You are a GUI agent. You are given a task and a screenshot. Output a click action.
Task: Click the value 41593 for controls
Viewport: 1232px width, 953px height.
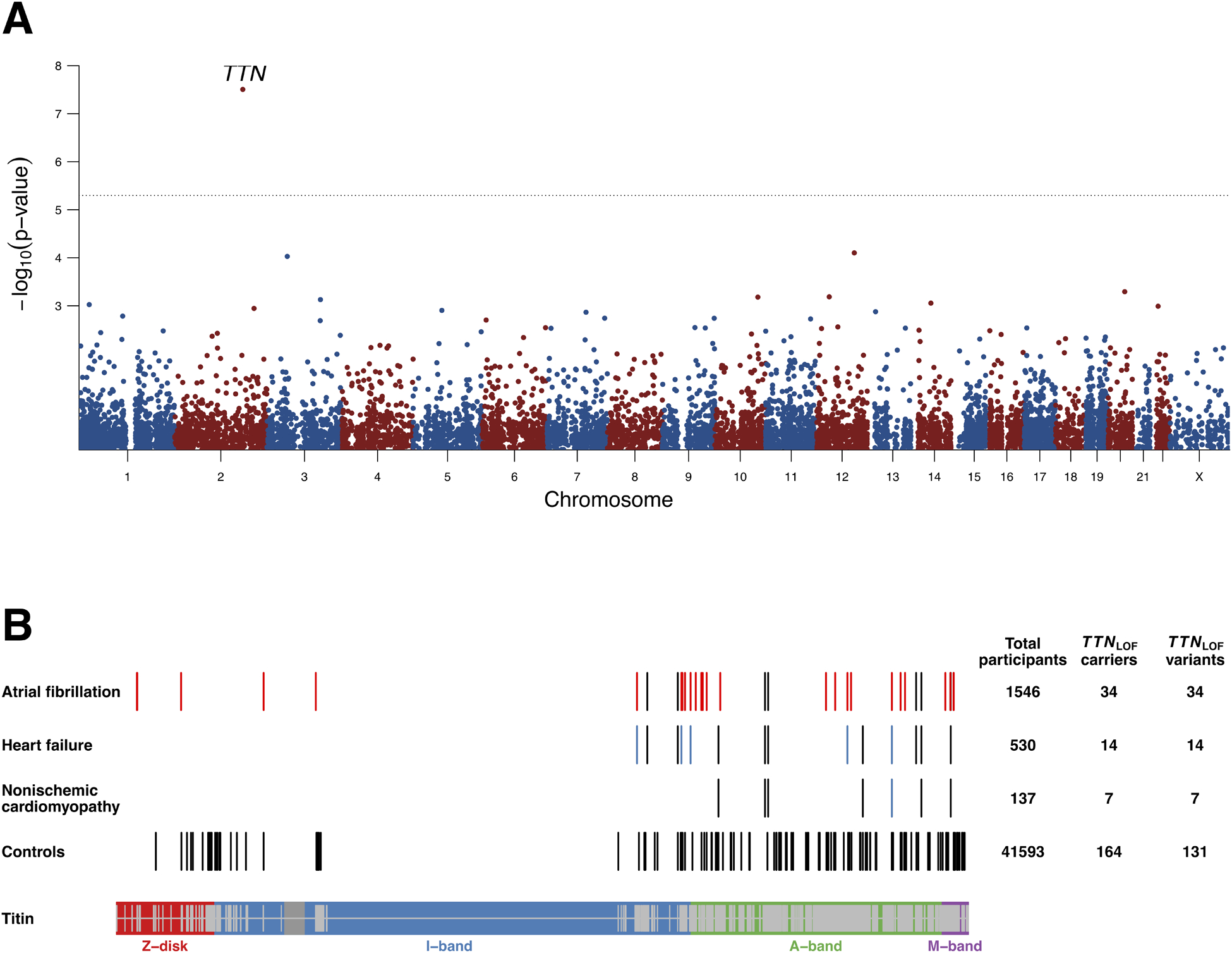pos(1023,852)
